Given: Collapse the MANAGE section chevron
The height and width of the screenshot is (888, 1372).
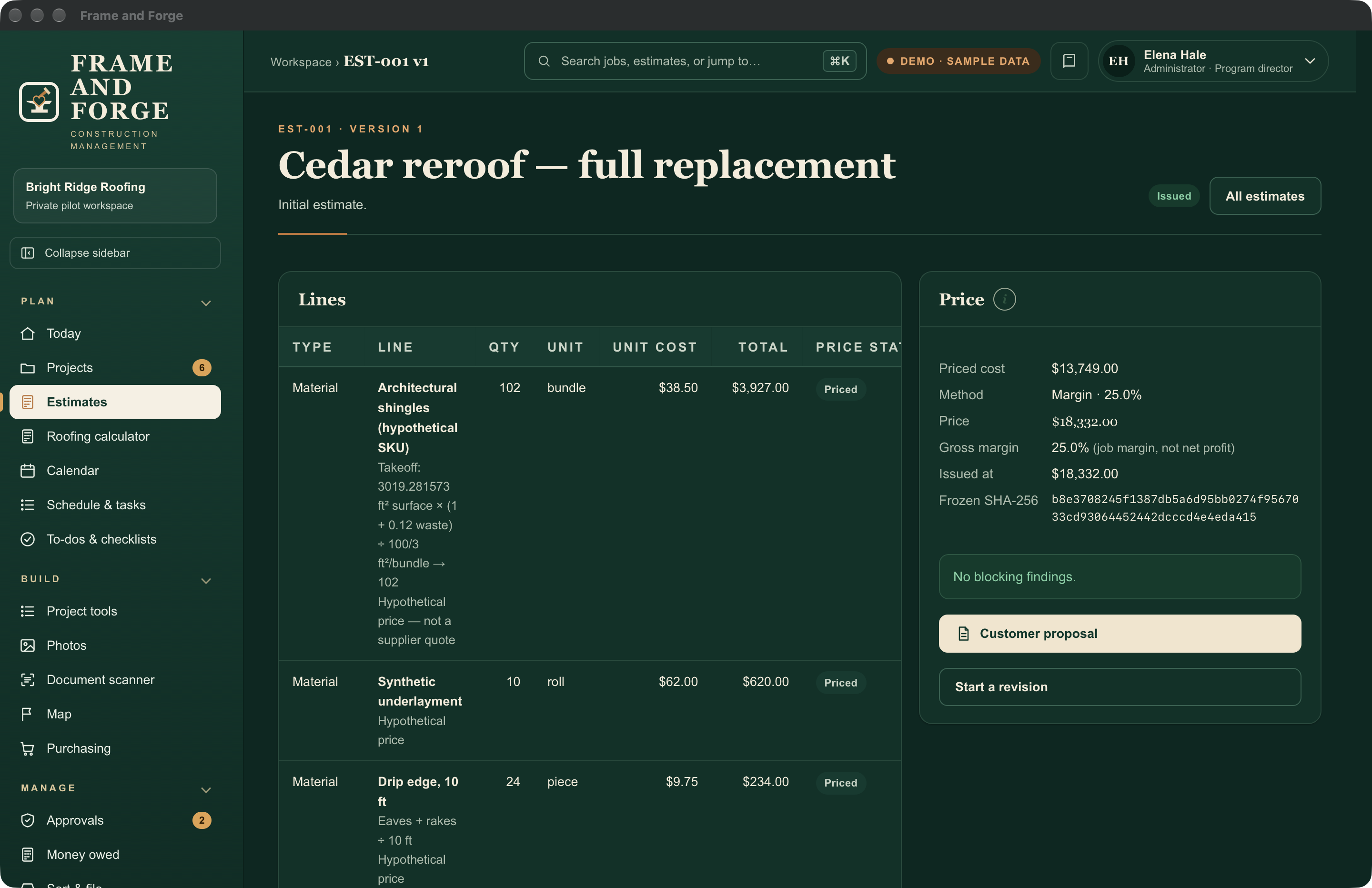Looking at the screenshot, I should click(206, 790).
